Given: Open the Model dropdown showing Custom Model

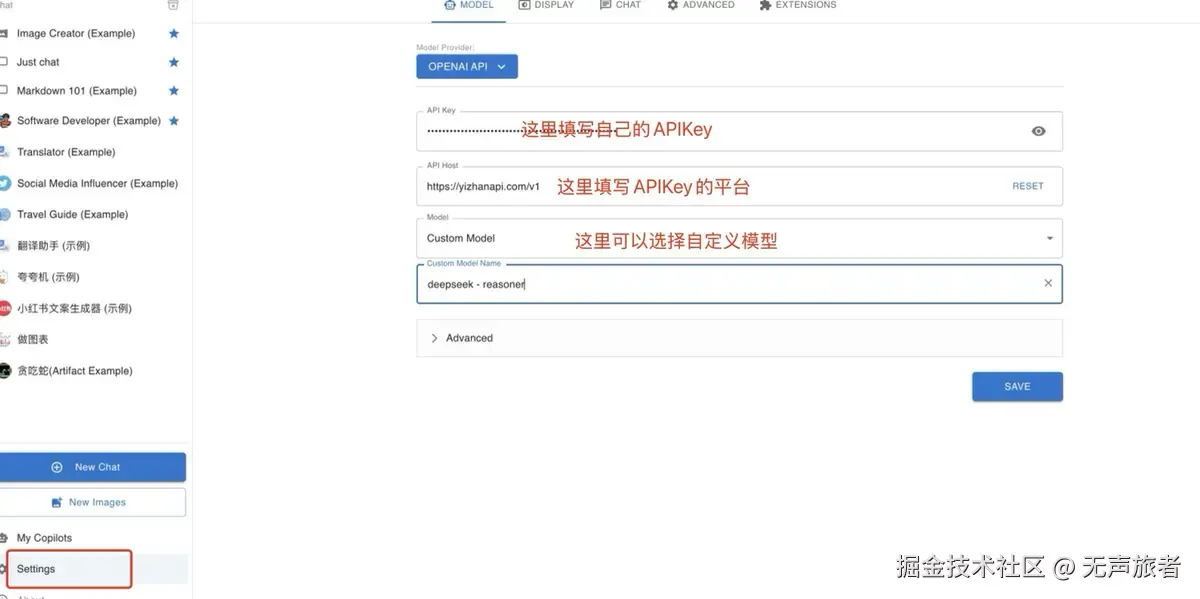Looking at the screenshot, I should coord(739,238).
